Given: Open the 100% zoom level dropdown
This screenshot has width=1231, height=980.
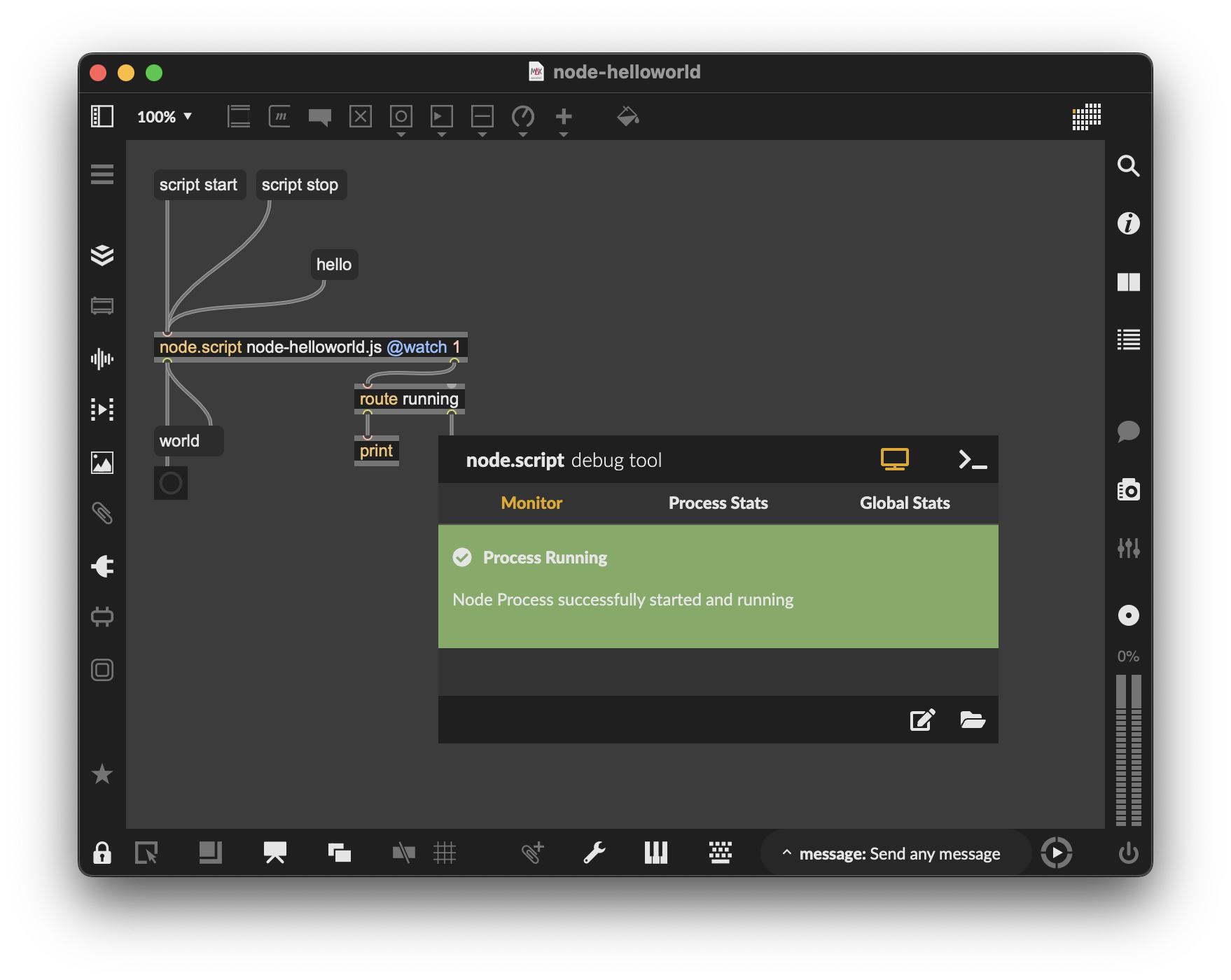Looking at the screenshot, I should tap(165, 117).
